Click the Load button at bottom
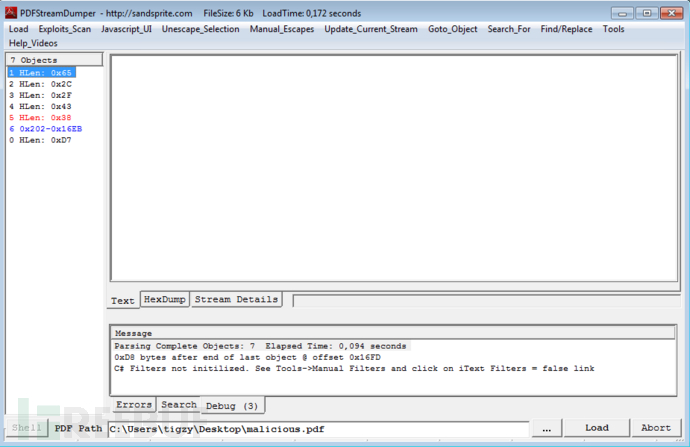This screenshot has width=690, height=447. [x=597, y=428]
